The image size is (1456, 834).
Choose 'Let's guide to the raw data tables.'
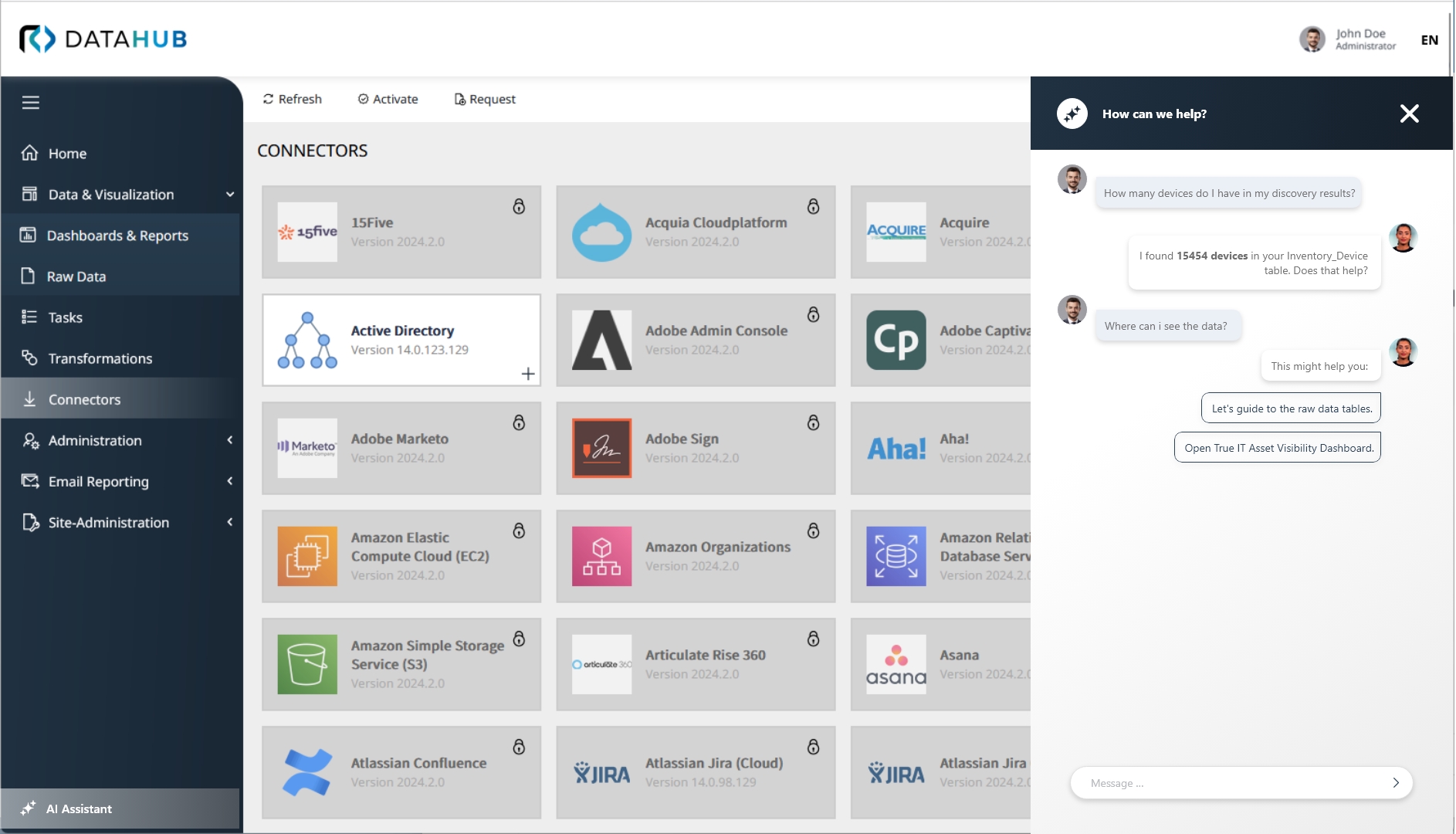pos(1291,409)
